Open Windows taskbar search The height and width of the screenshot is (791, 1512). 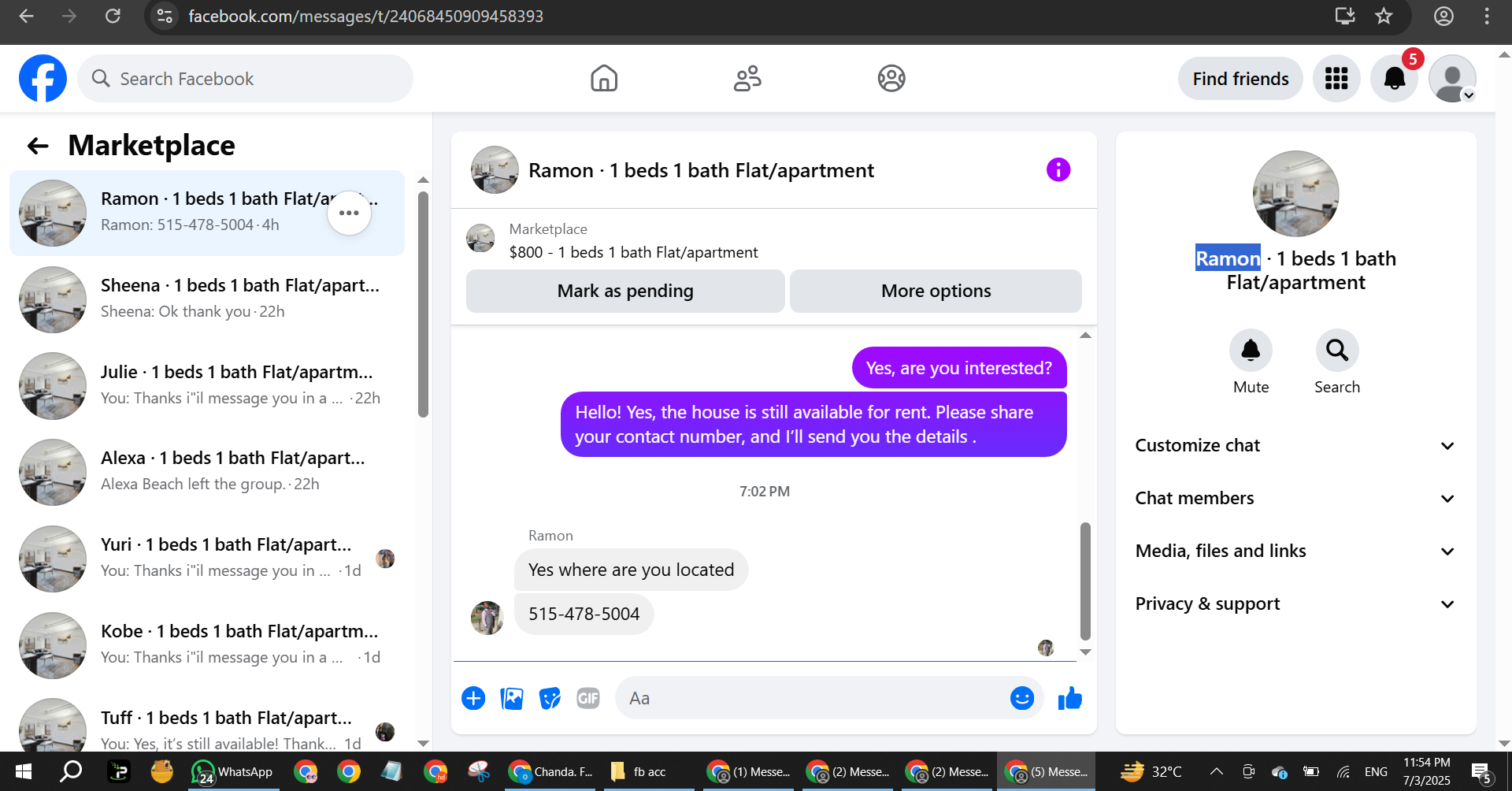click(71, 771)
